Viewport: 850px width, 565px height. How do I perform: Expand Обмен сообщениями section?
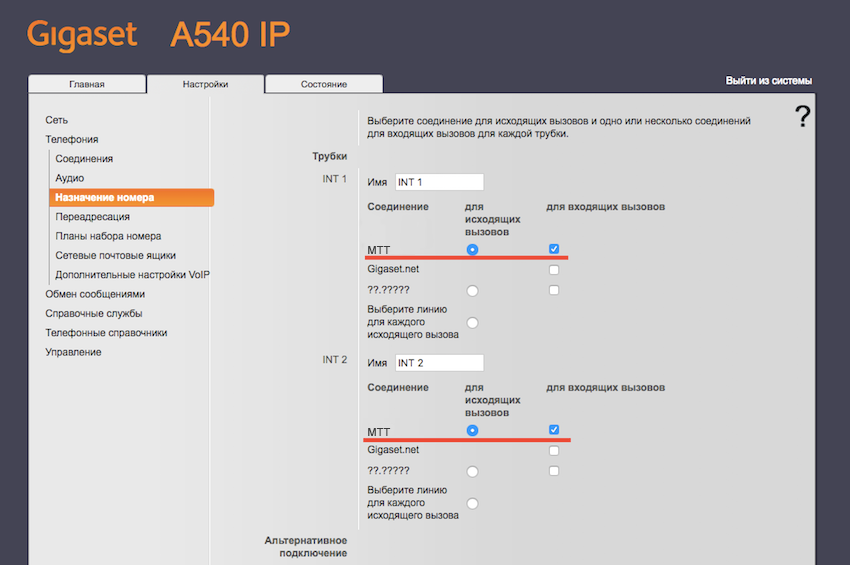(95, 294)
